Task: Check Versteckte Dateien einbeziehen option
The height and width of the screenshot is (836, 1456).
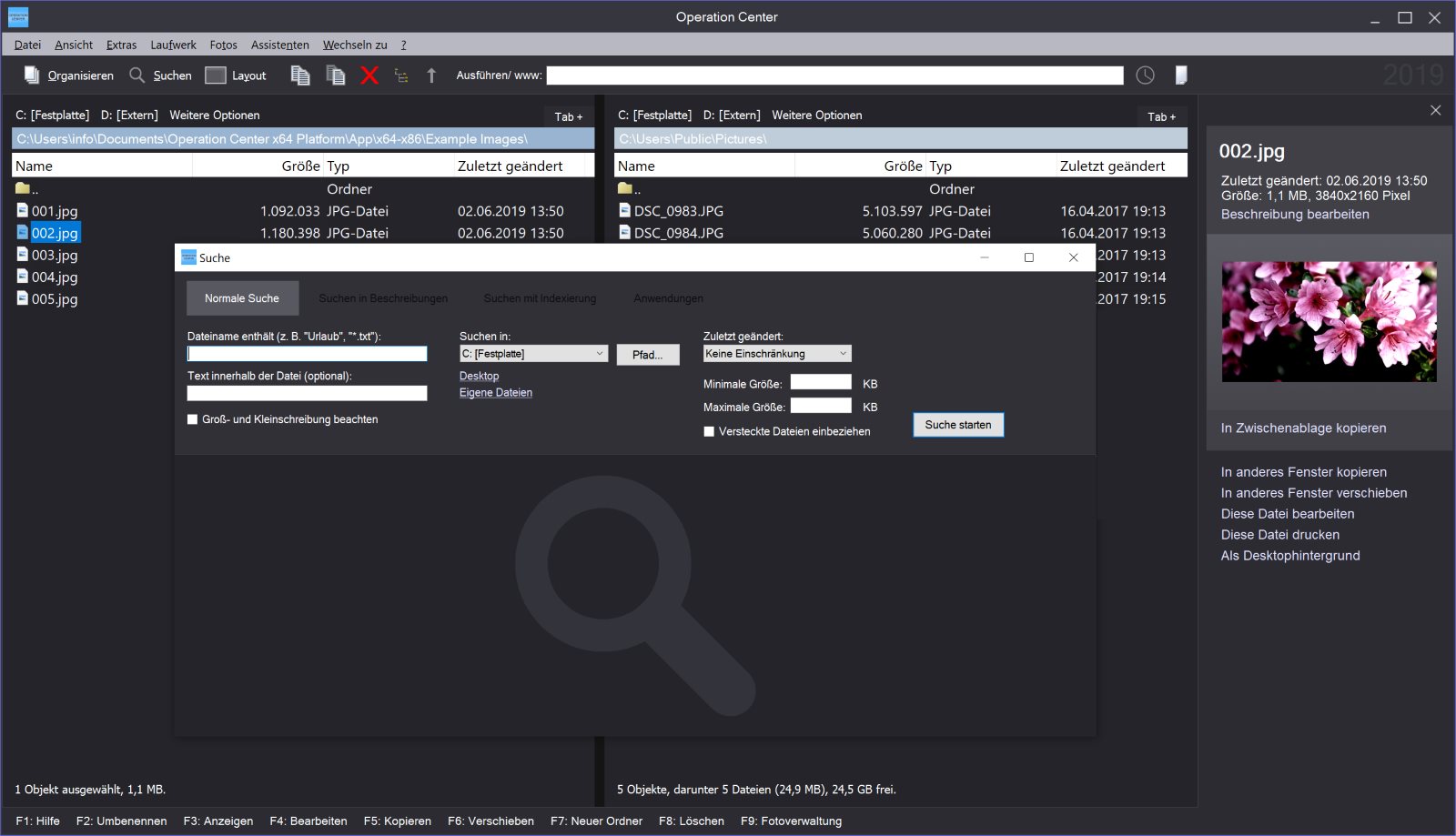Action: (x=709, y=432)
